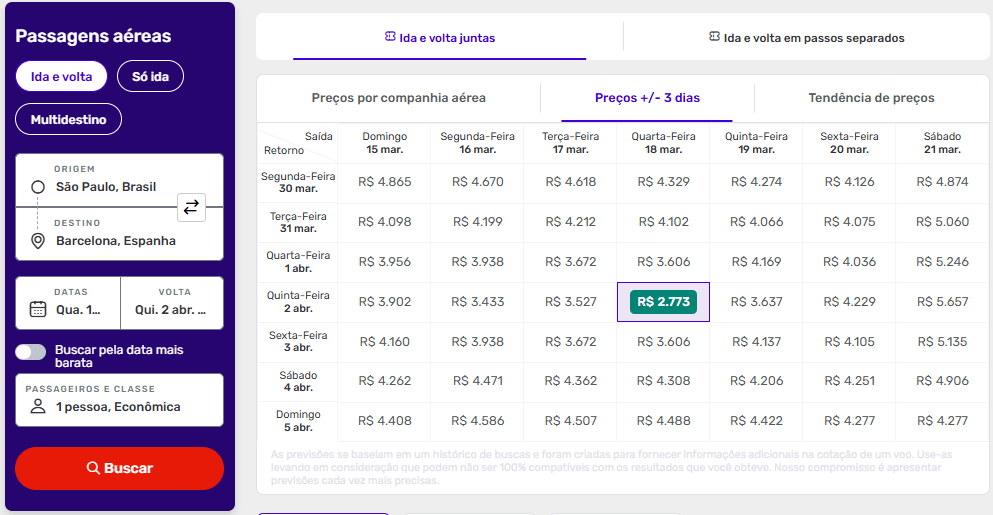The height and width of the screenshot is (515, 993).
Task: Choose the Multidestino option
Action: pos(68,119)
